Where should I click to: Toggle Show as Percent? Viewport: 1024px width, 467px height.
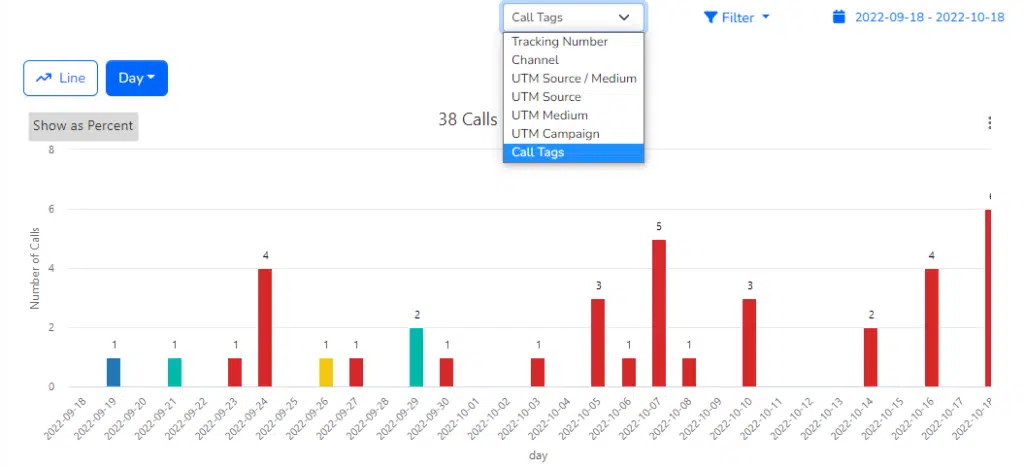point(83,126)
